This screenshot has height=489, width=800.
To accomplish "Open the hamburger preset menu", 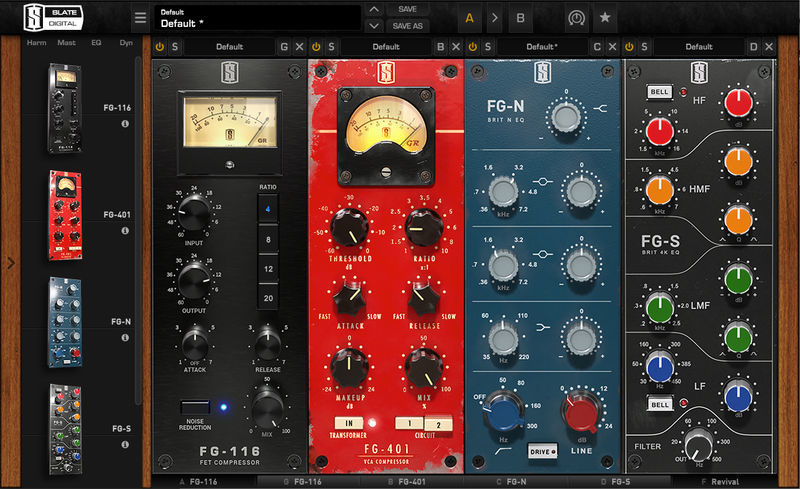I will tap(139, 17).
